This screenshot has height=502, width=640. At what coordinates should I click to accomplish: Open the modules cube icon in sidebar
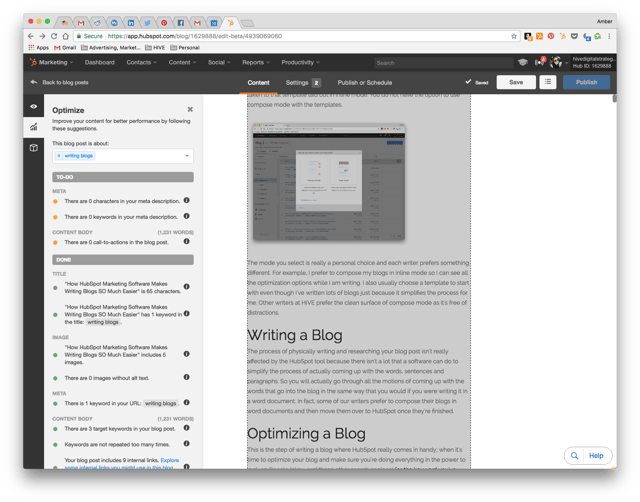point(33,148)
